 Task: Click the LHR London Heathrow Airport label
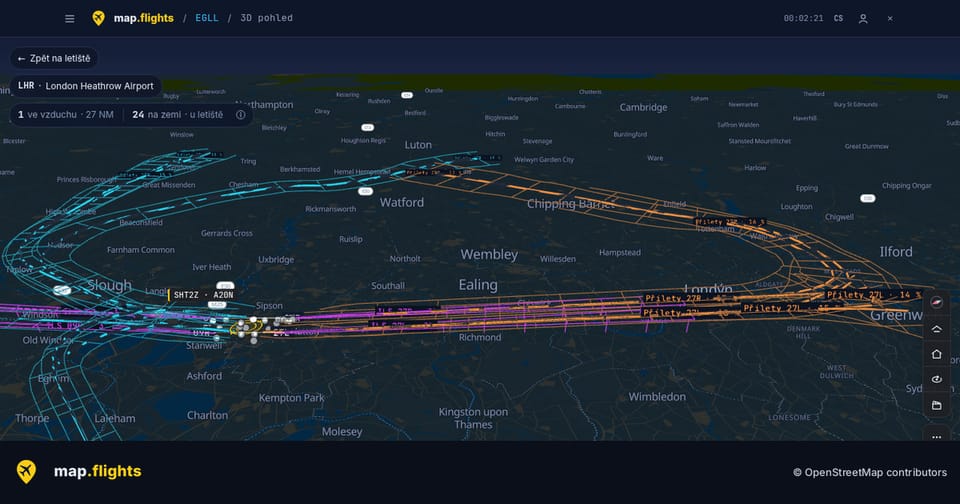pos(86,86)
